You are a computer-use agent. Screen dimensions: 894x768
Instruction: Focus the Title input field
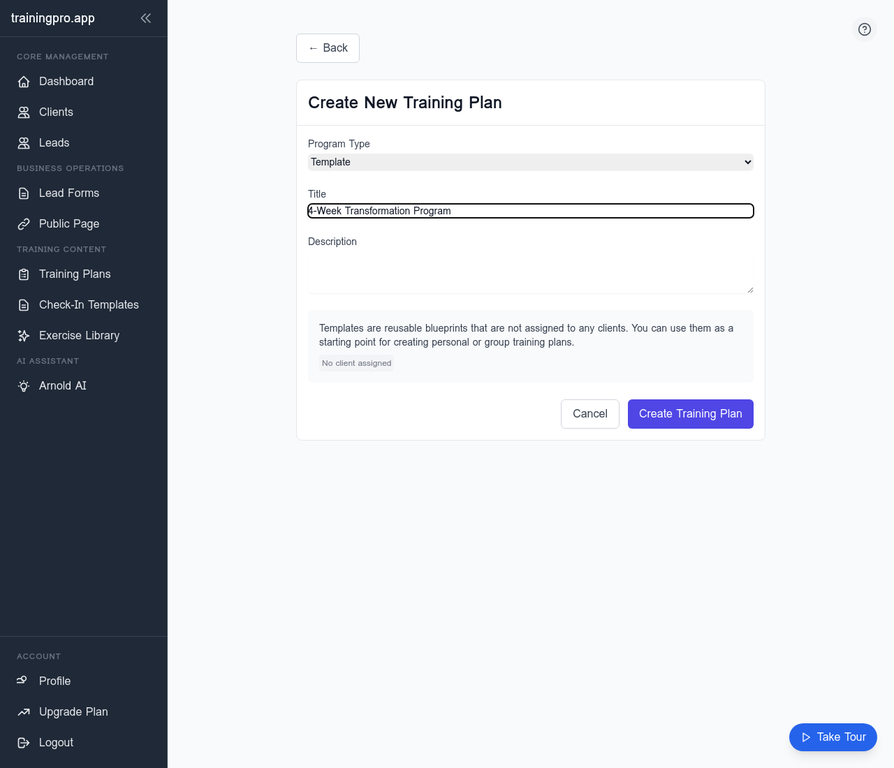pyautogui.click(x=530, y=211)
